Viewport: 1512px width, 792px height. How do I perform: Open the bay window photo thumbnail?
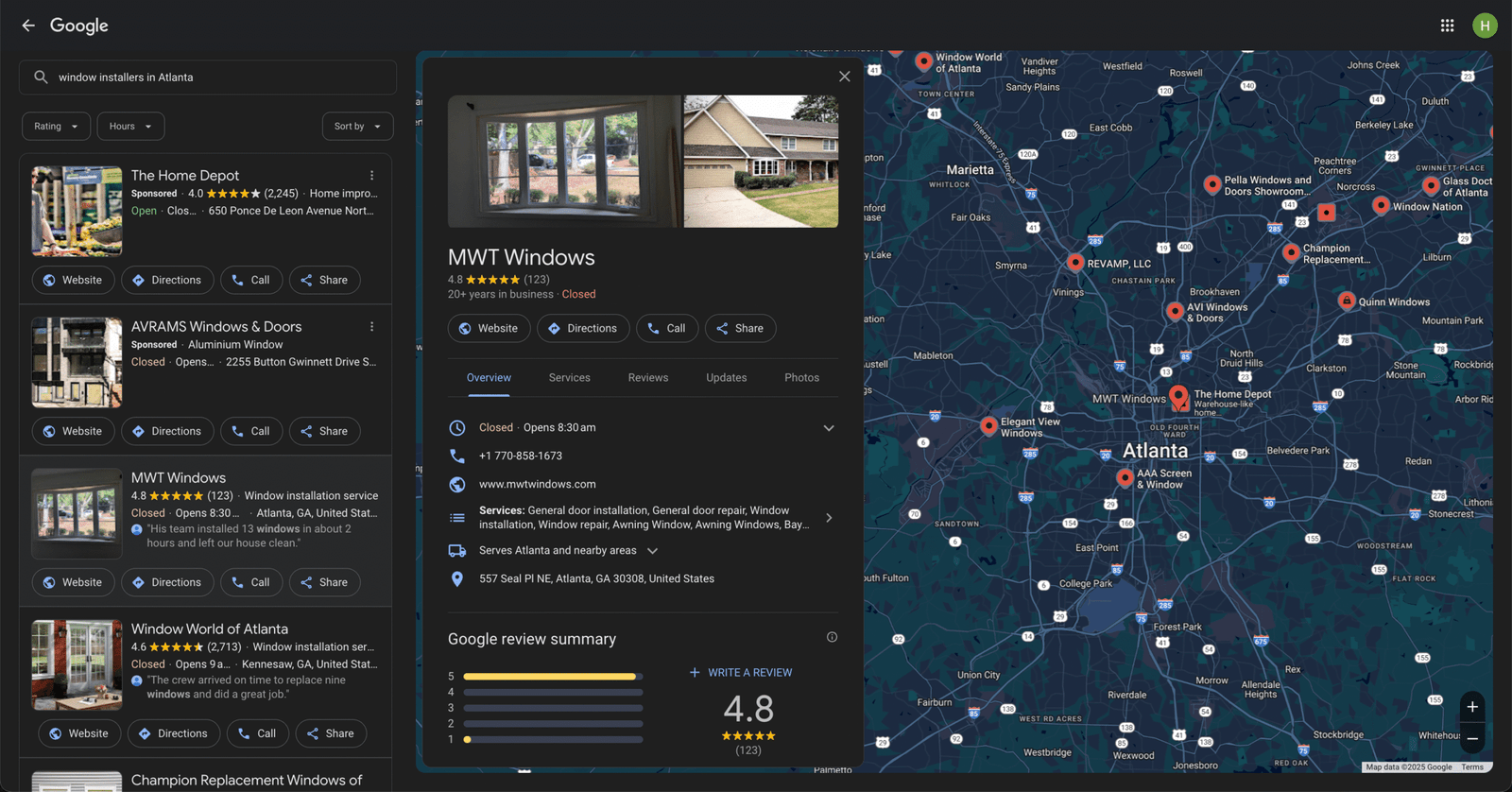coord(564,162)
